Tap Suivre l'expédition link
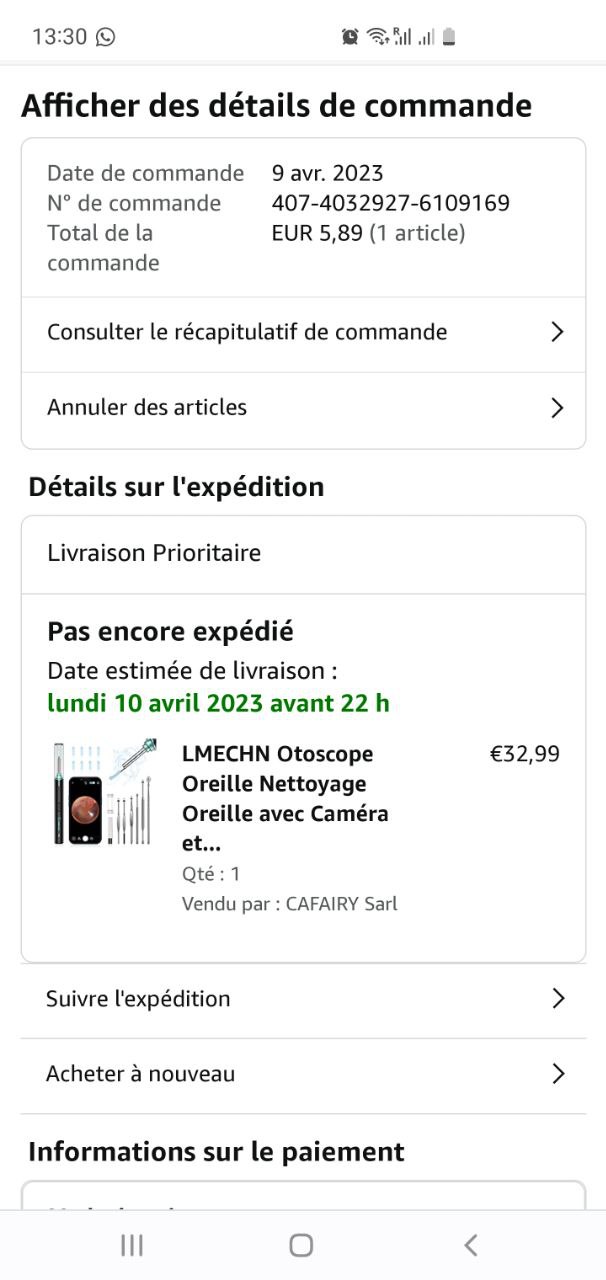 [138, 999]
